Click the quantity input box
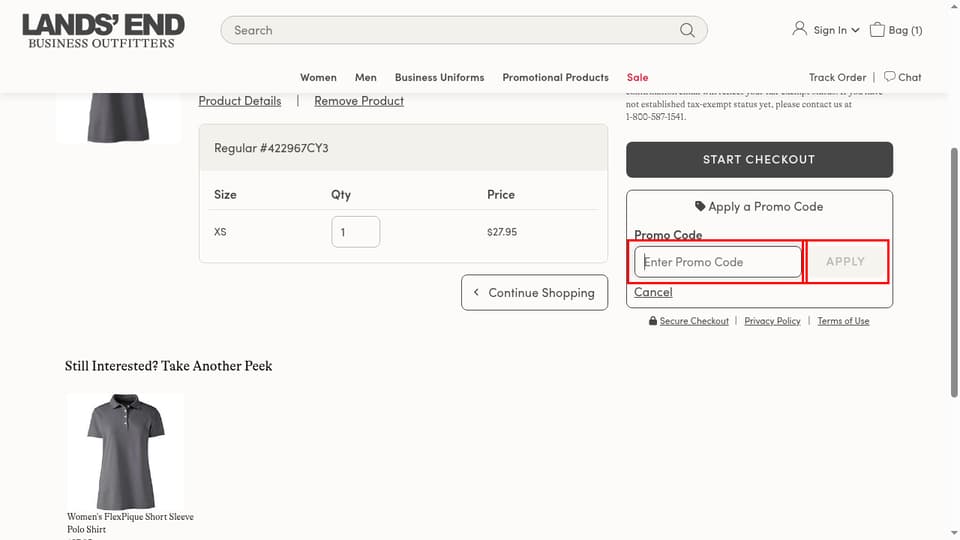This screenshot has width=960, height=540. (355, 232)
